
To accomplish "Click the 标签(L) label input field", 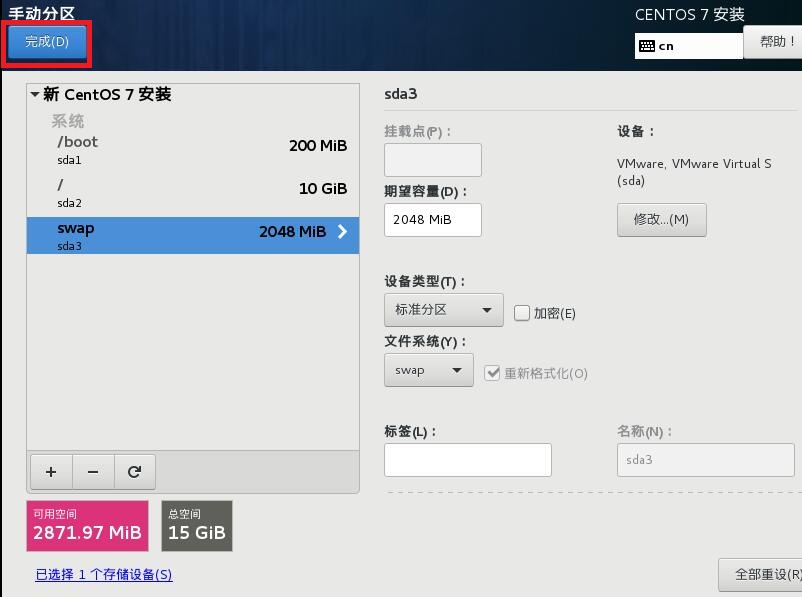I will 468,460.
